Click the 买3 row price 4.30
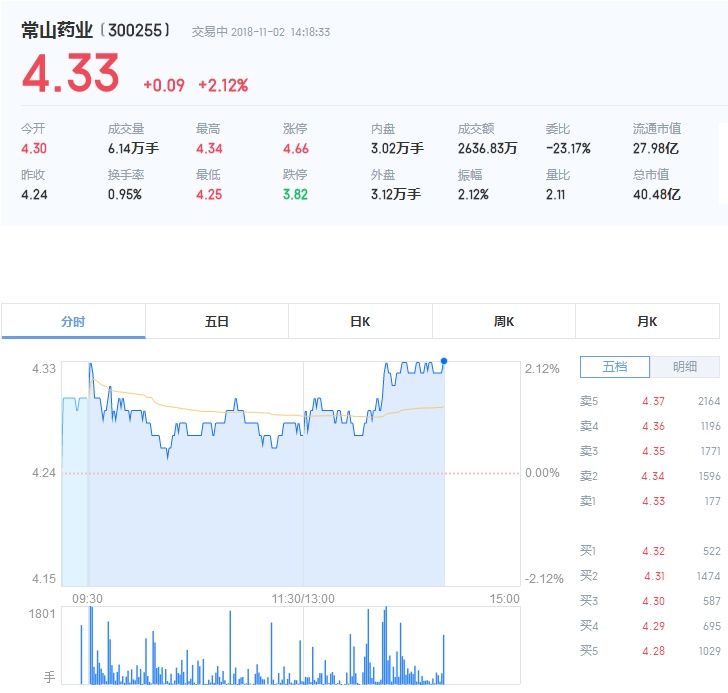The height and width of the screenshot is (693, 728). coord(653,602)
